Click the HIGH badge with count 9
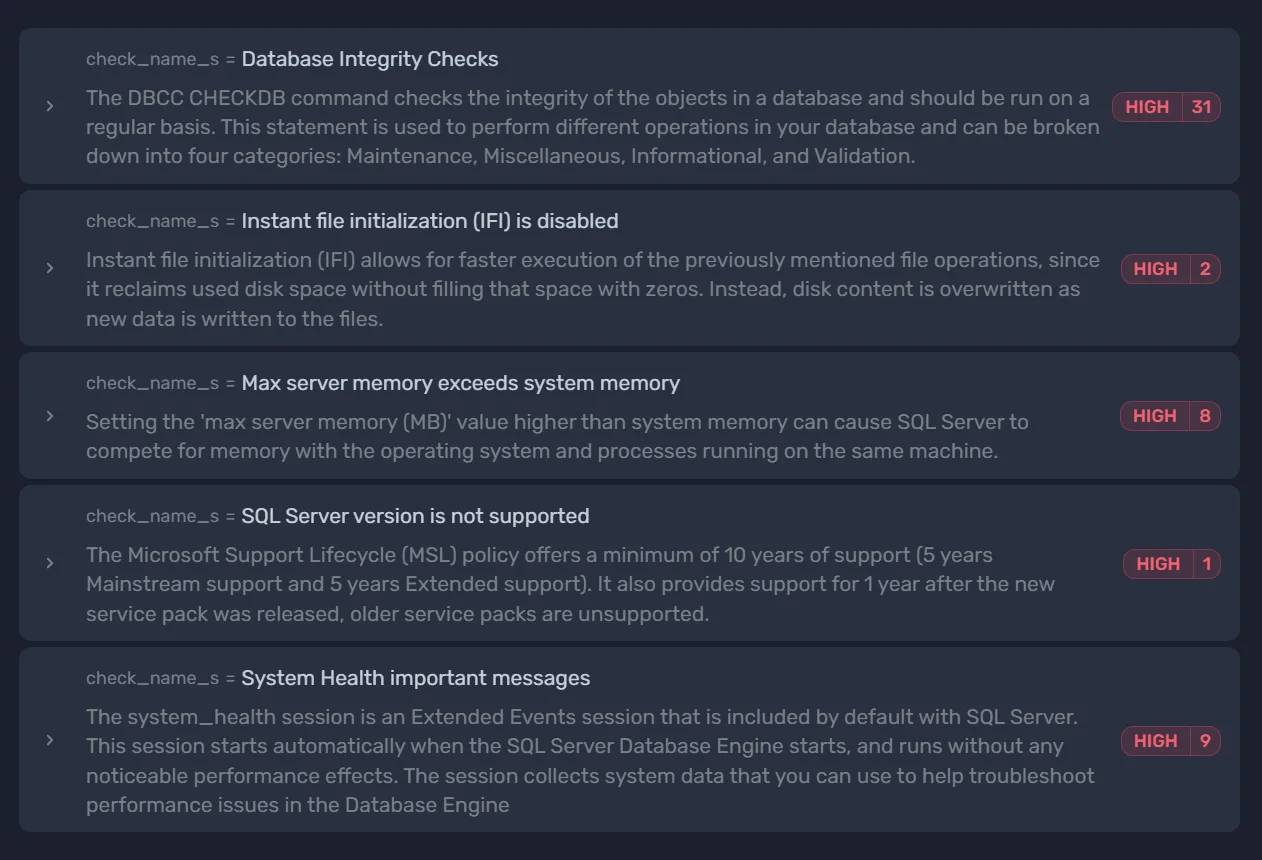The image size is (1262, 860). pos(1170,741)
